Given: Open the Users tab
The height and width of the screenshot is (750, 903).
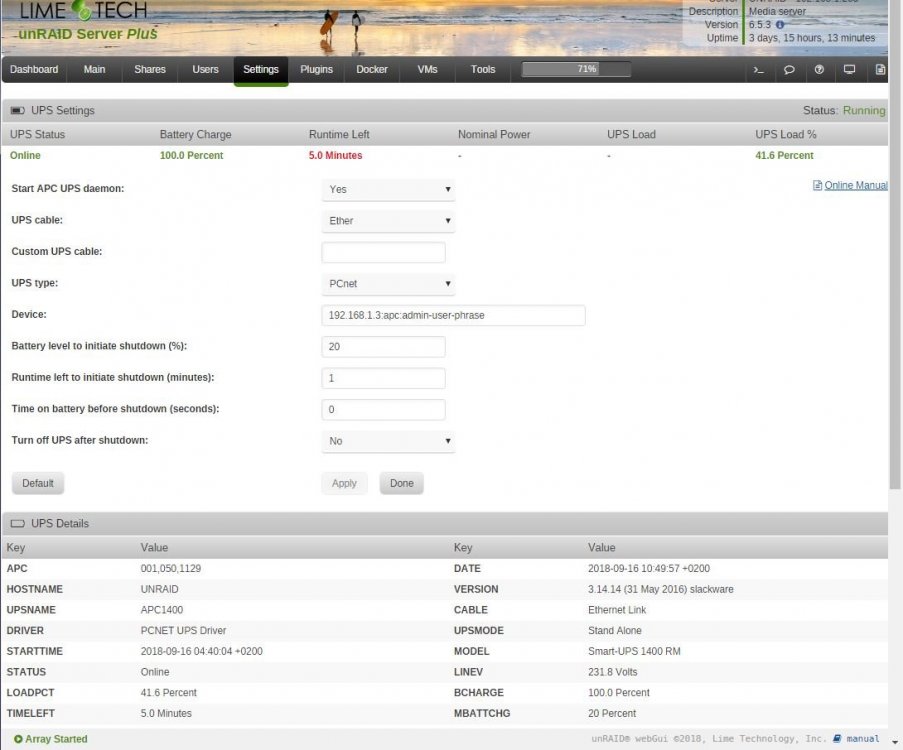Looking at the screenshot, I should (206, 70).
